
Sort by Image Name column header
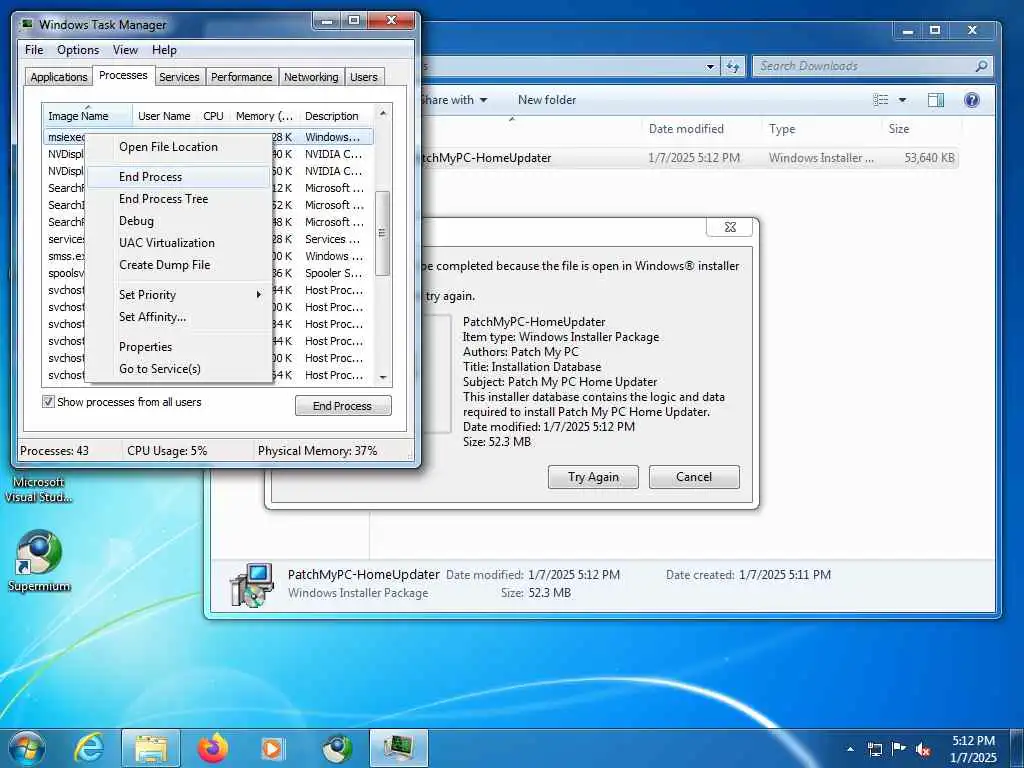[87, 116]
